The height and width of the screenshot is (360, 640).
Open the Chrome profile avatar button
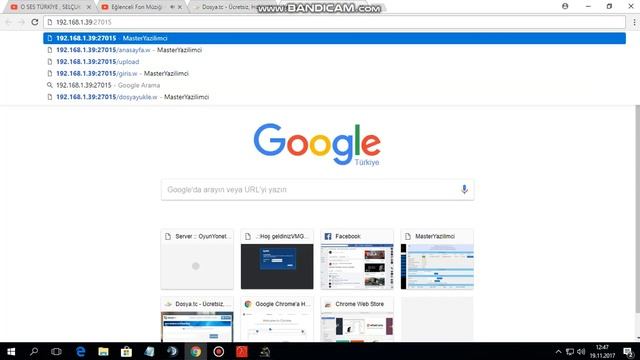(x=565, y=6)
